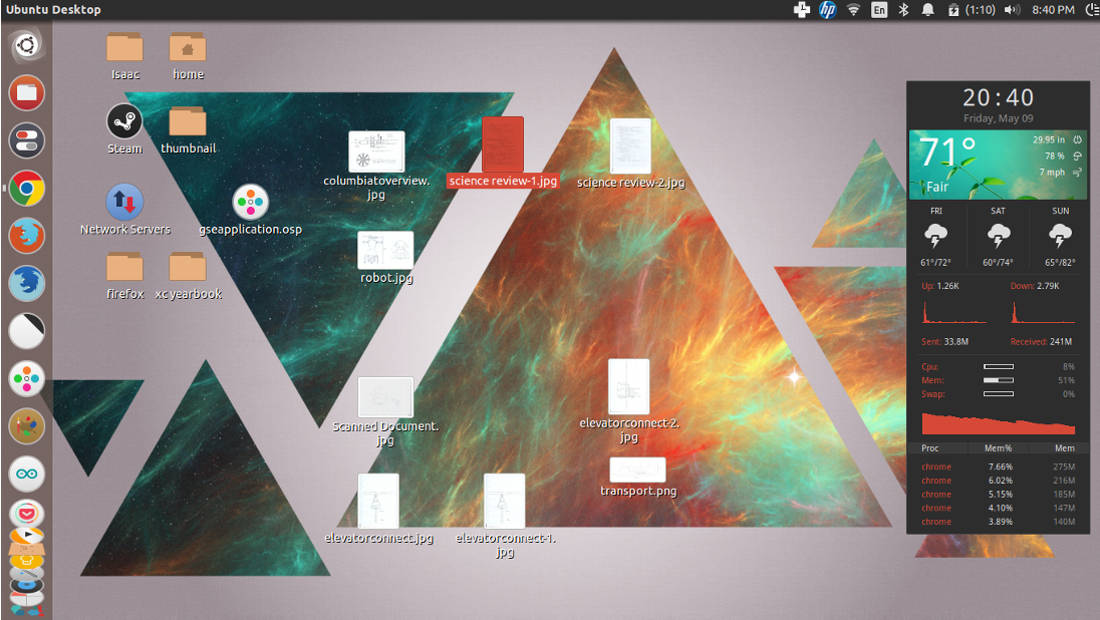Click the 8:40 PM clock
Viewport: 1100px width, 620px height.
(x=1052, y=10)
